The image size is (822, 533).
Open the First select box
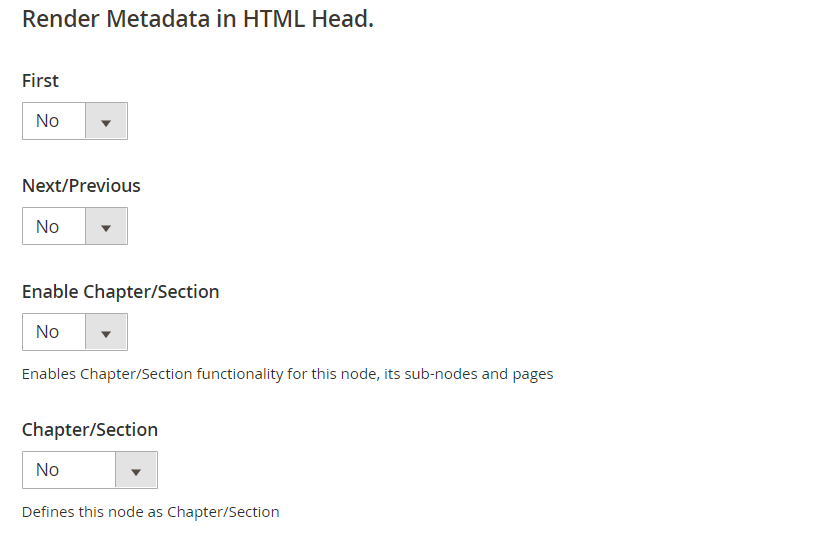75,121
